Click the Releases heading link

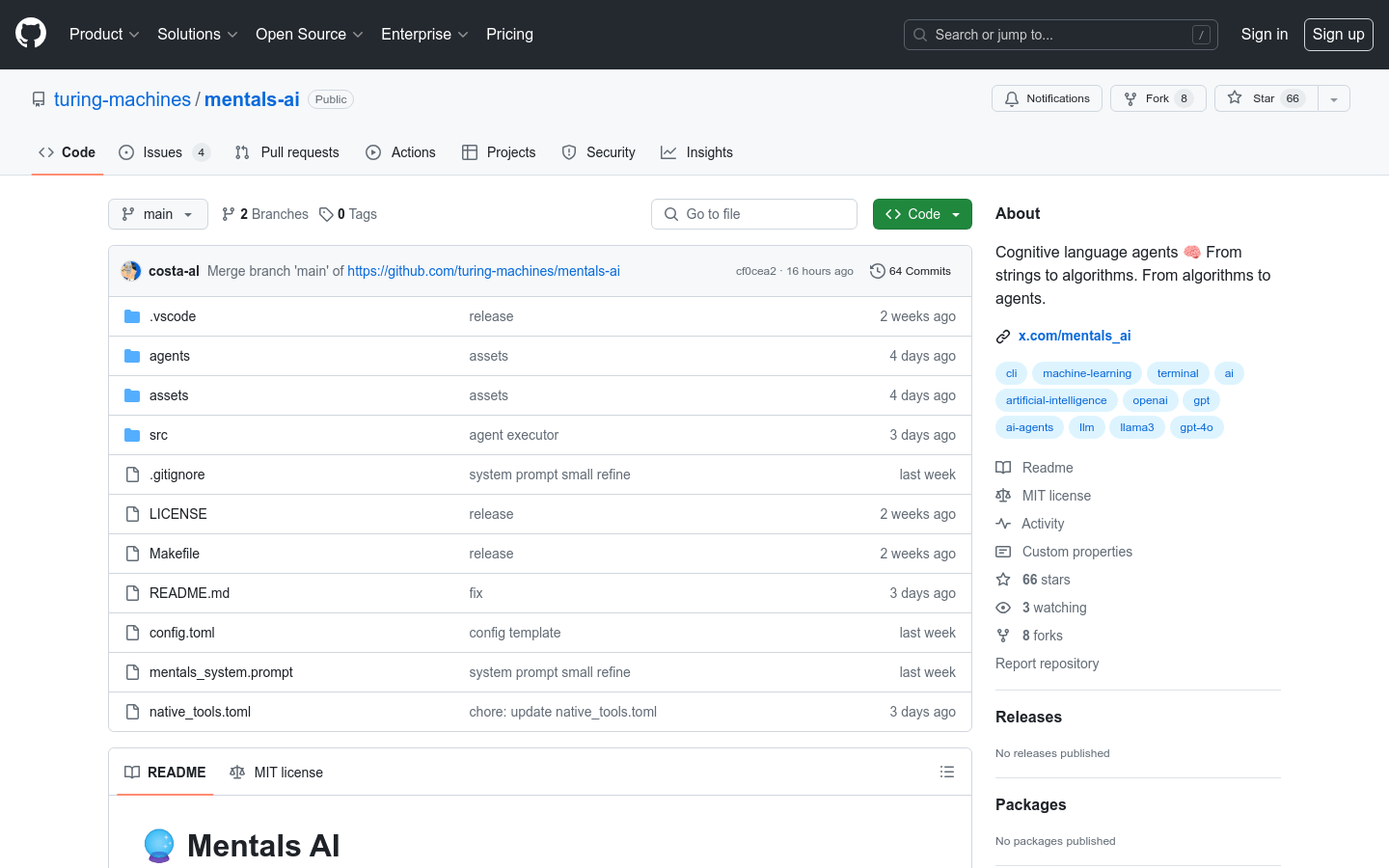click(x=1028, y=717)
